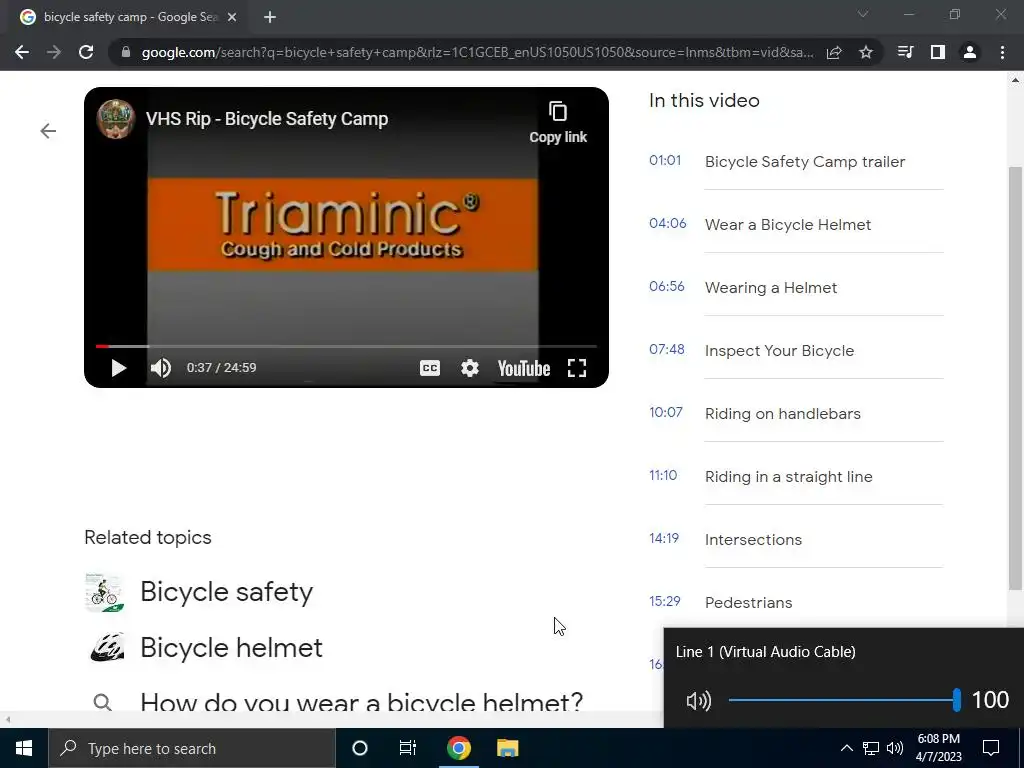
Task: Click page vertical scrollbar thumb
Action: click(1015, 379)
